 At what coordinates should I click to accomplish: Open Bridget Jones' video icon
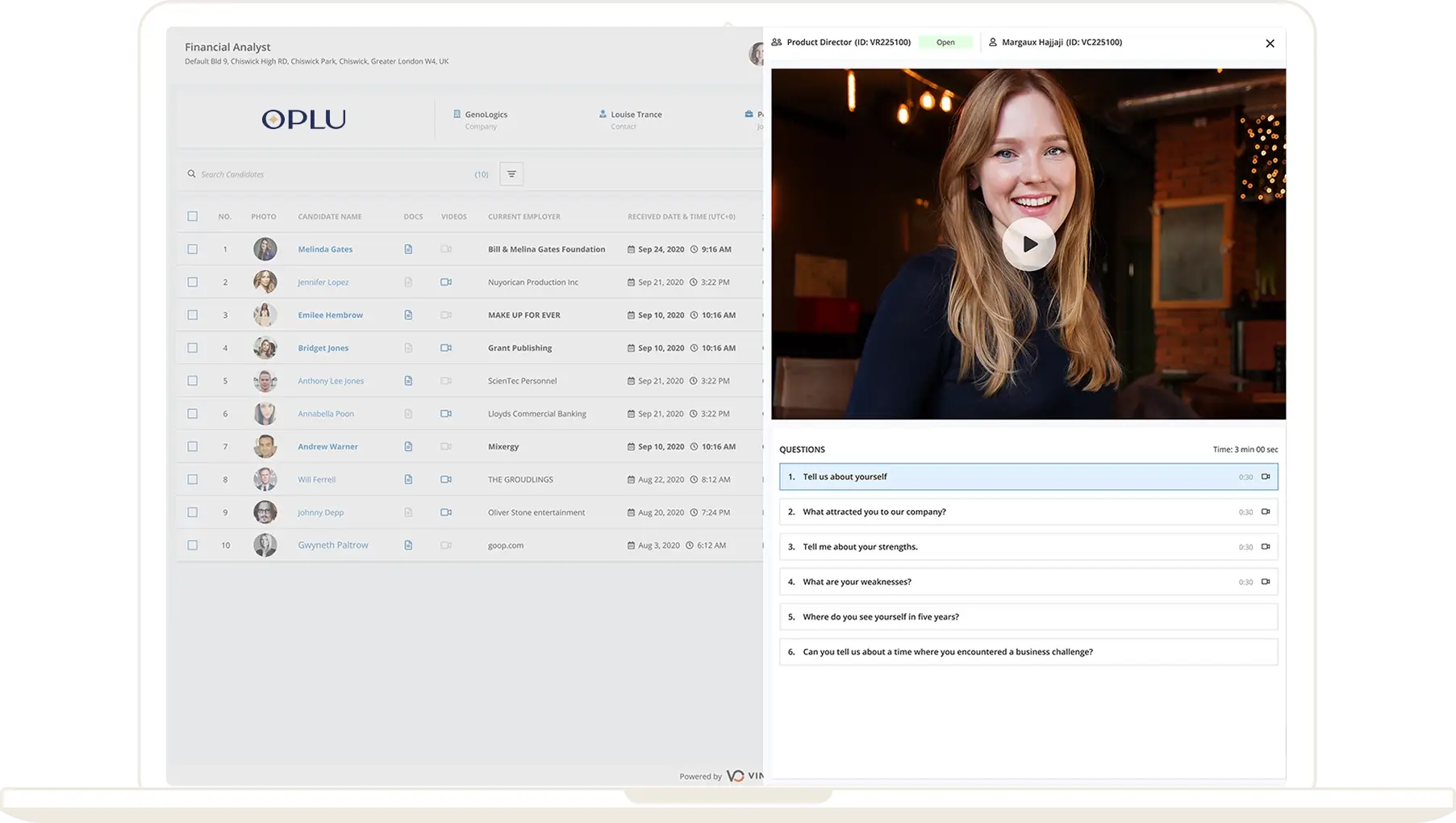click(x=446, y=348)
